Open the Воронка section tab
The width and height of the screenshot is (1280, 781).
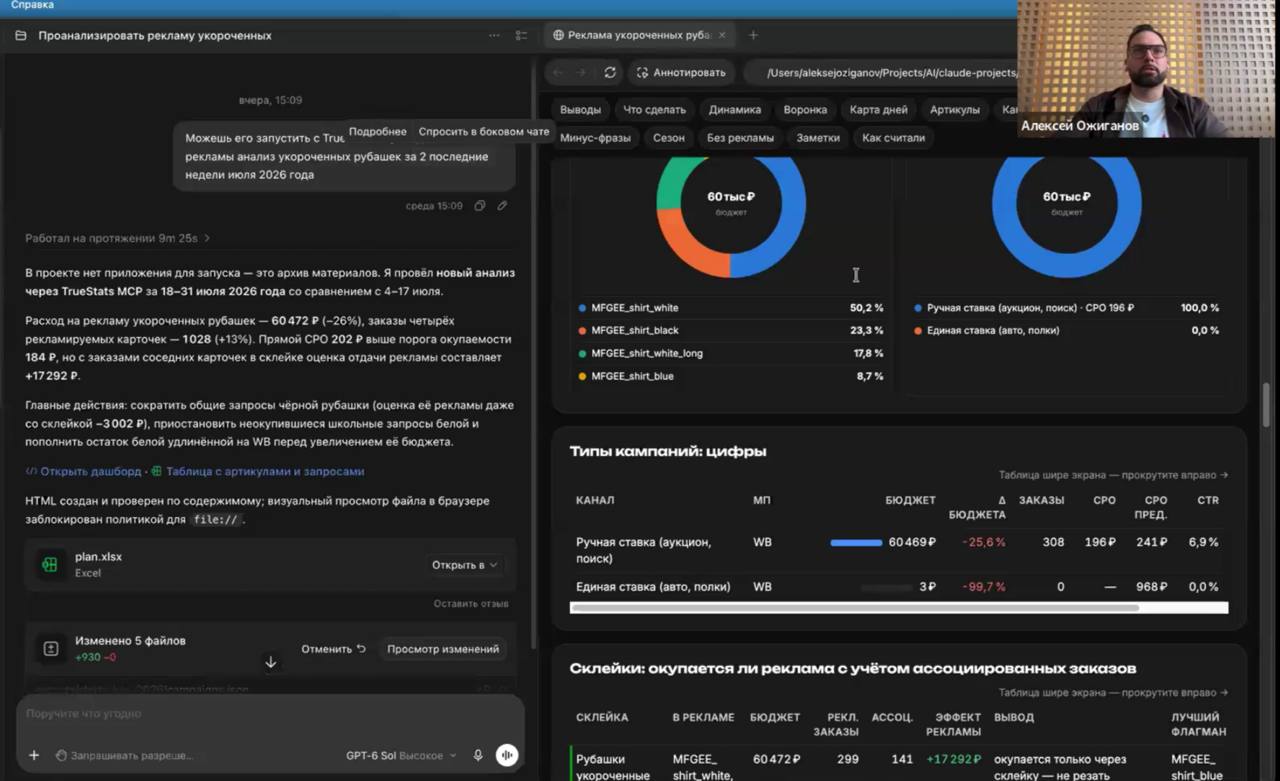click(x=805, y=110)
